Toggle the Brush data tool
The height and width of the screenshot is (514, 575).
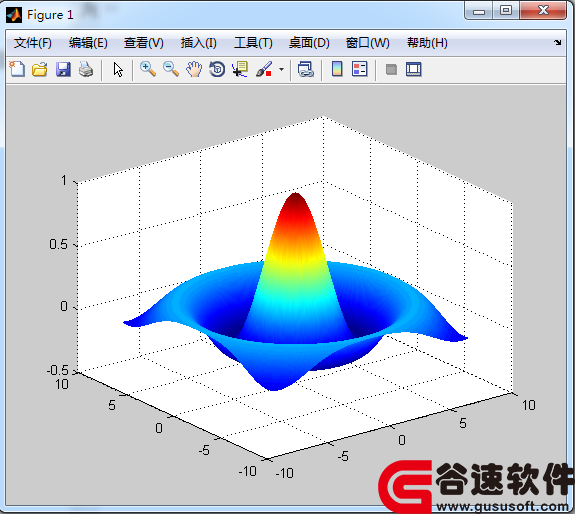click(x=264, y=69)
